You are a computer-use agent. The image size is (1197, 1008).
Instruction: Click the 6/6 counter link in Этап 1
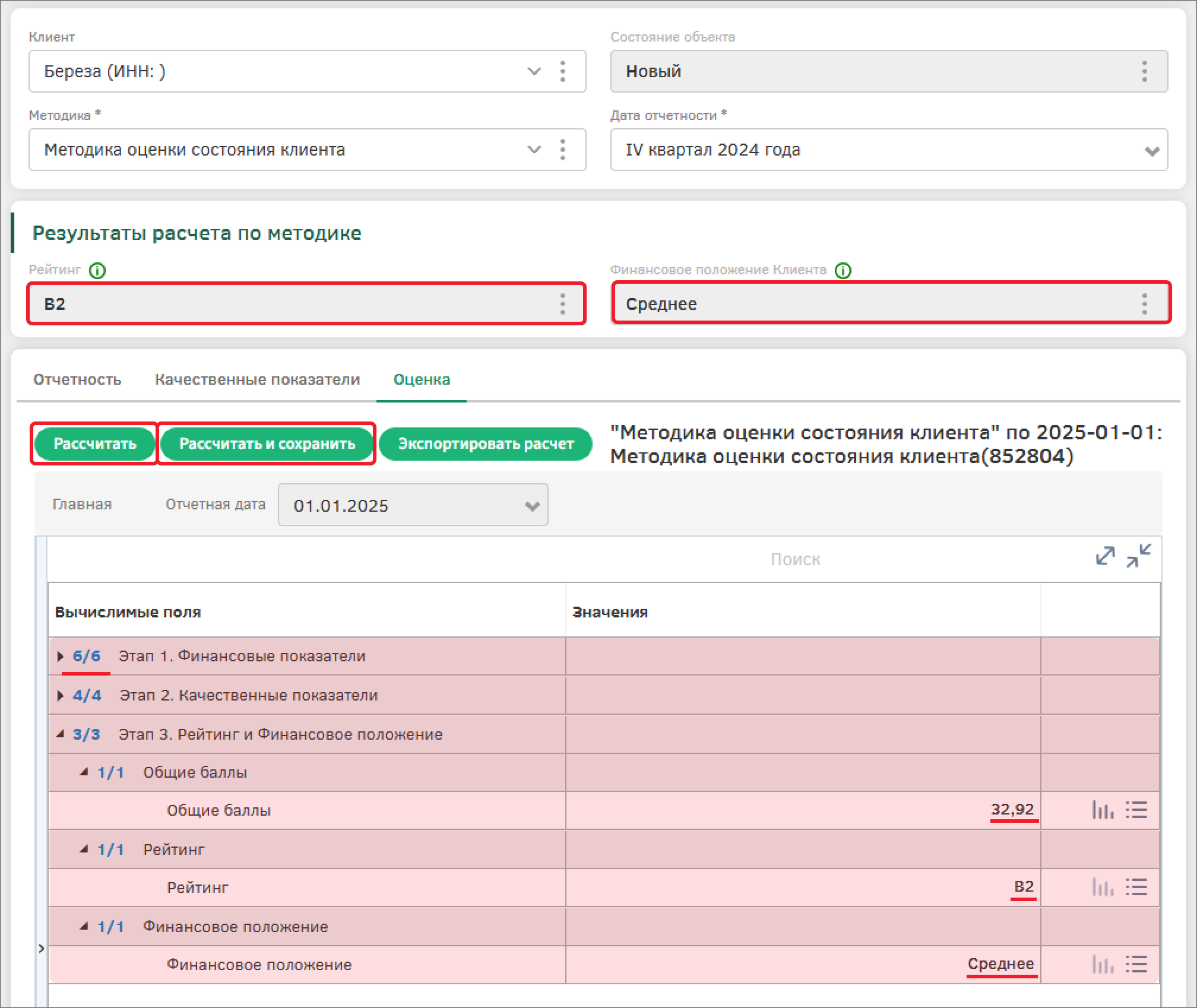tap(87, 657)
